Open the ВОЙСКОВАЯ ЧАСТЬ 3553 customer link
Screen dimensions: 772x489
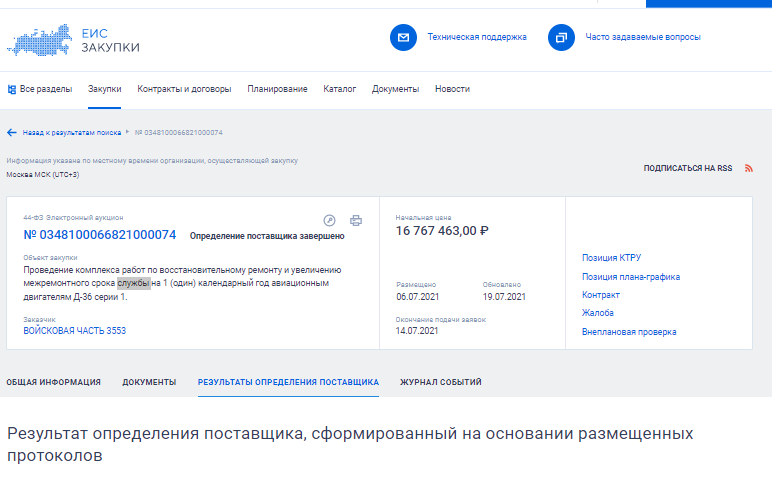coord(75,331)
